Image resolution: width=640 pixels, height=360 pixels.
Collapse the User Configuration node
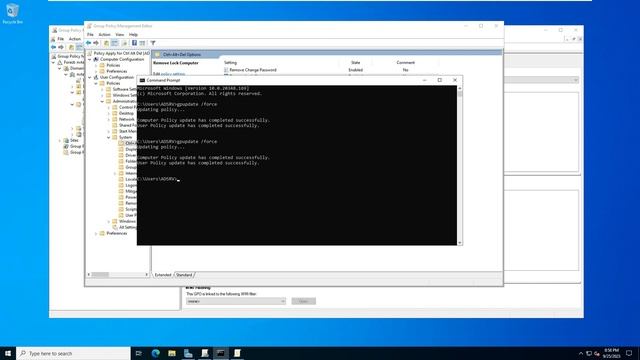[x=90, y=78]
